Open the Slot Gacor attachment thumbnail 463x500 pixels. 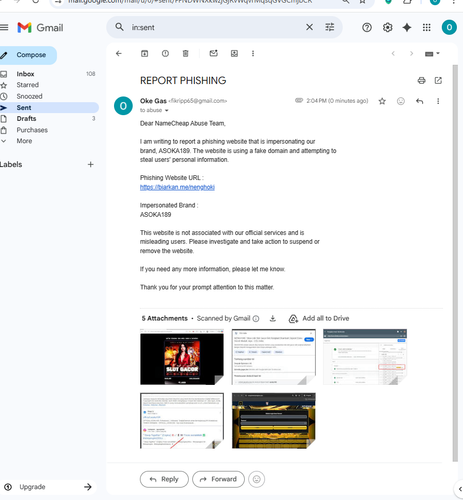[182, 357]
